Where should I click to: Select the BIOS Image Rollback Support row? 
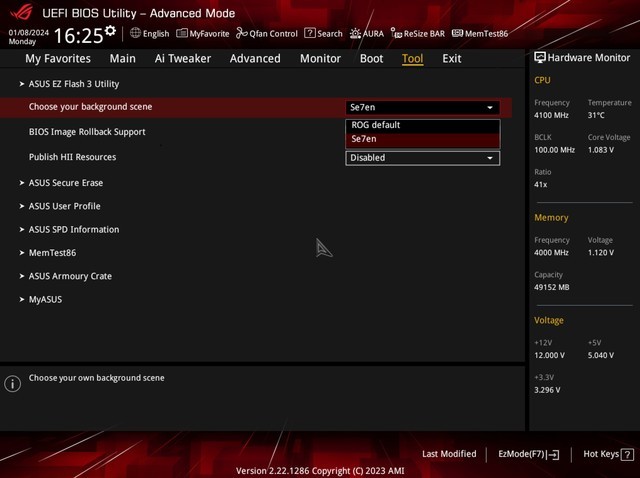[87, 132]
